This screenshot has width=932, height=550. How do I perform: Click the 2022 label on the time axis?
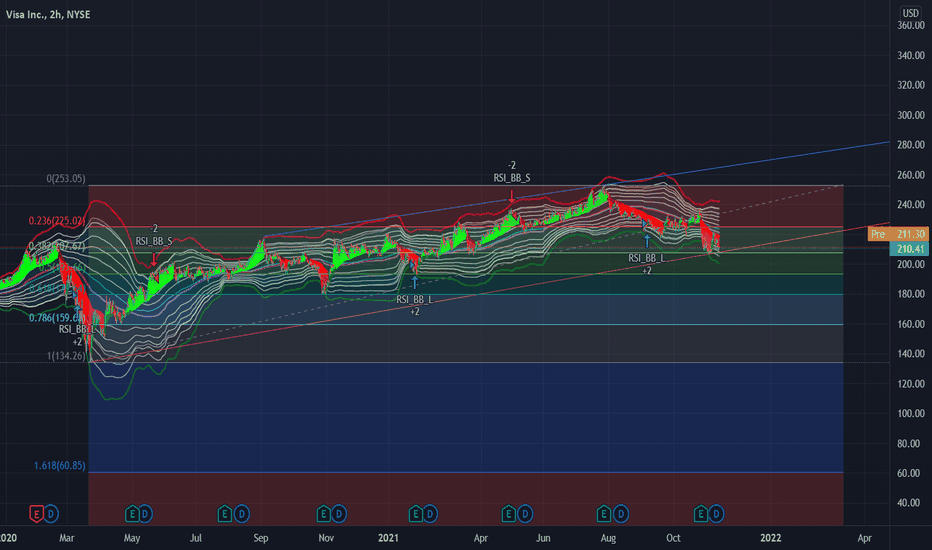click(x=771, y=538)
